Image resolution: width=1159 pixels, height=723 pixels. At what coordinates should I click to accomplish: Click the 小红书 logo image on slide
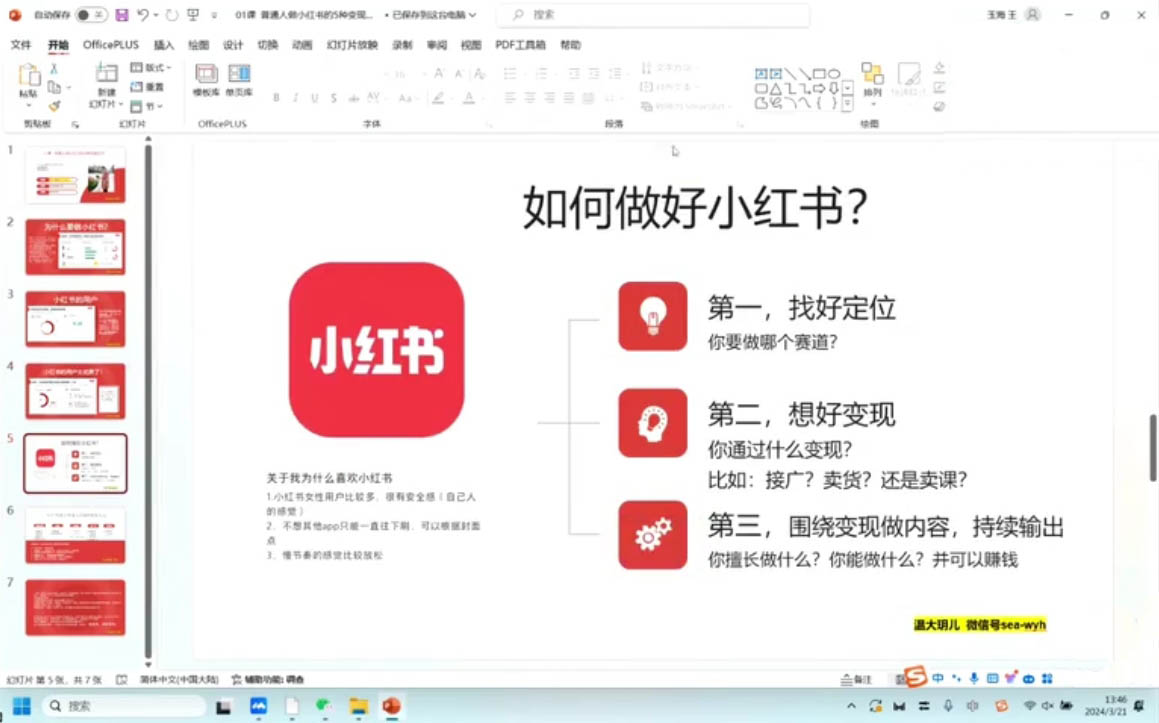coord(376,350)
